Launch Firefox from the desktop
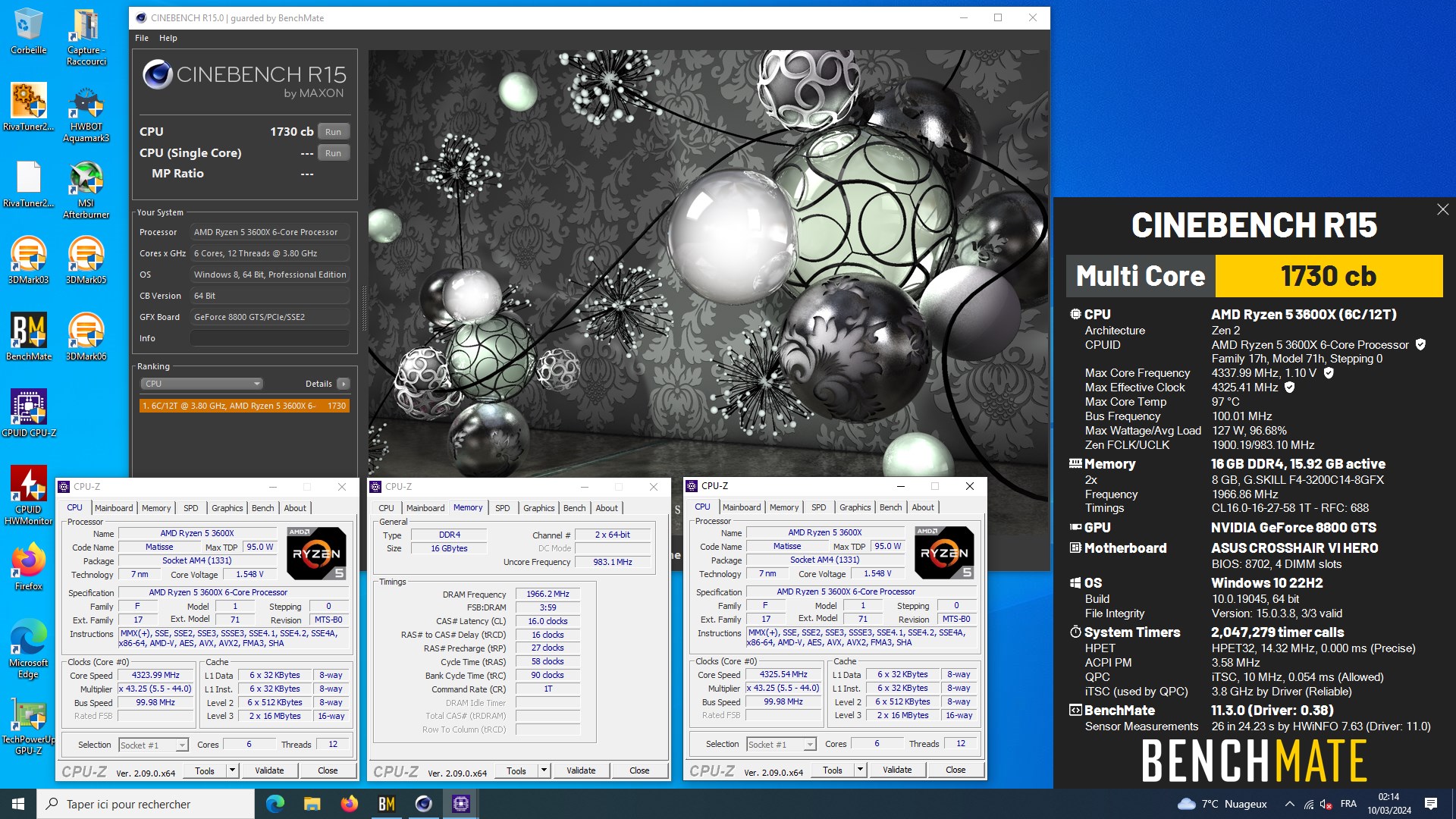The height and width of the screenshot is (819, 1456). tap(28, 566)
